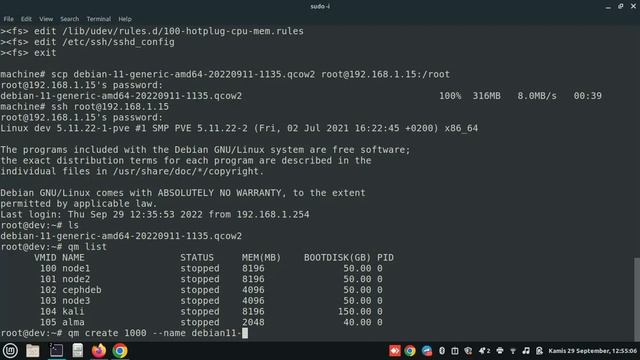Open the security shield tray icon

[x=468, y=351]
